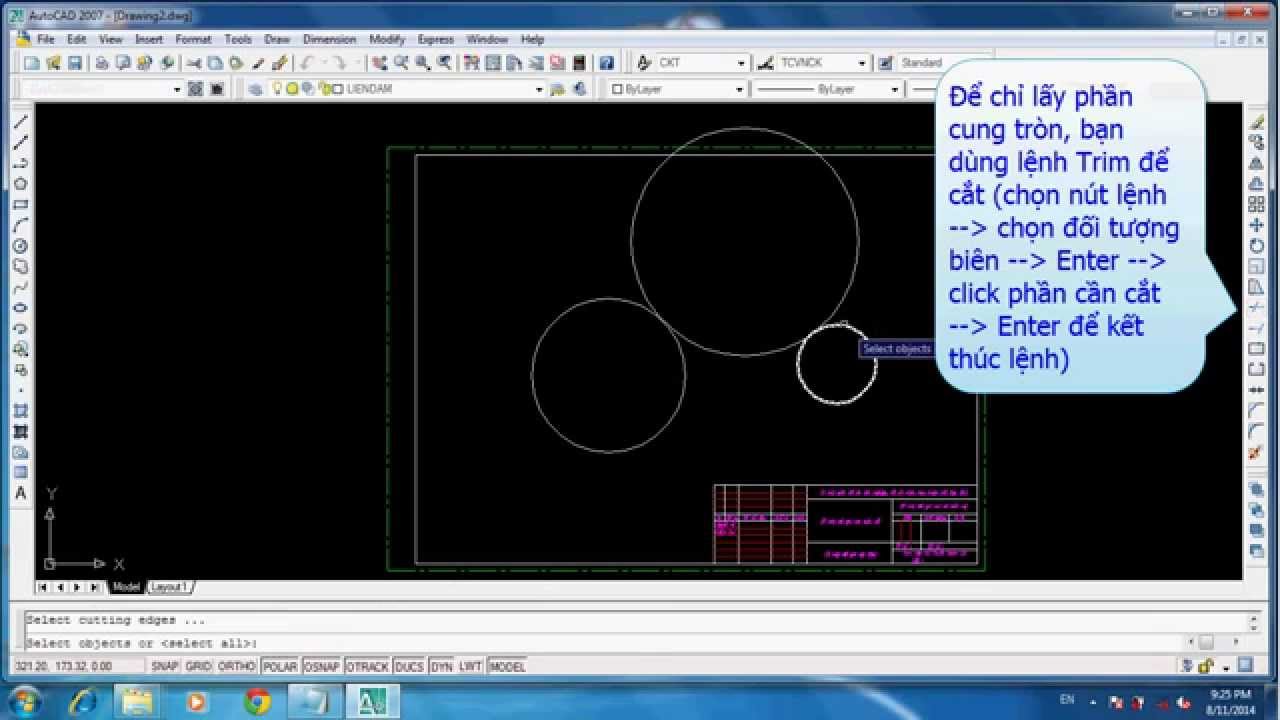This screenshot has height=720, width=1280.
Task: Select the Mirror modify tool
Action: [x=1257, y=163]
